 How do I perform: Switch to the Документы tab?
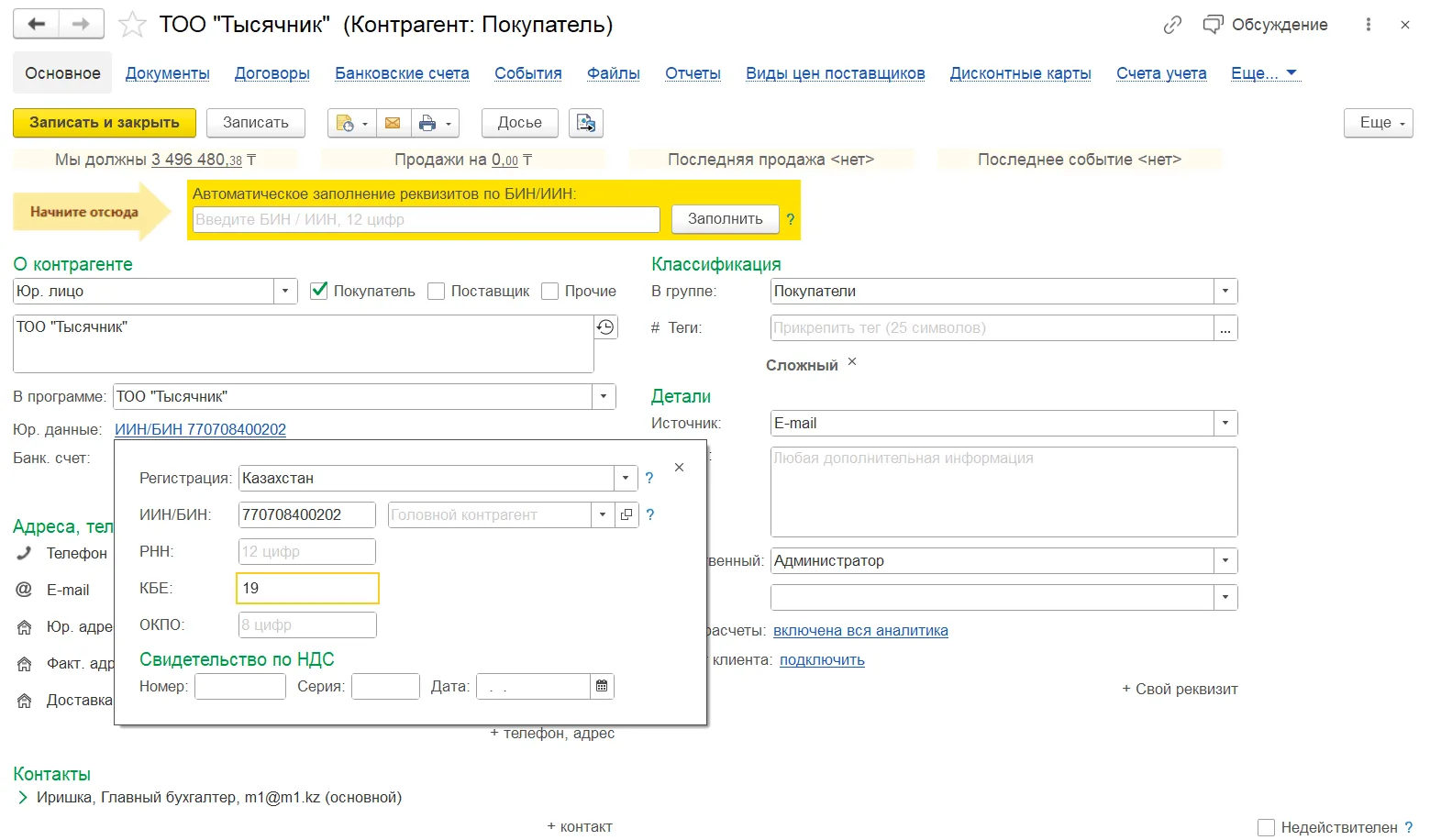coord(168,73)
